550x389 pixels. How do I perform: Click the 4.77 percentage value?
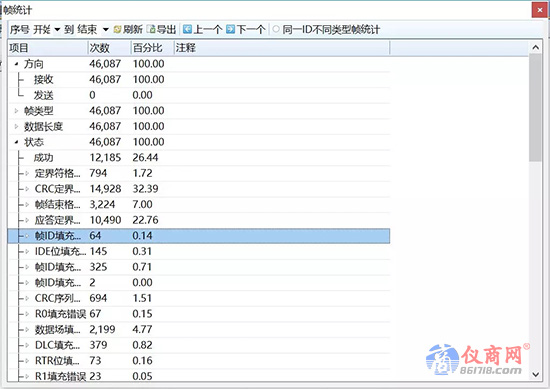[x=142, y=330]
